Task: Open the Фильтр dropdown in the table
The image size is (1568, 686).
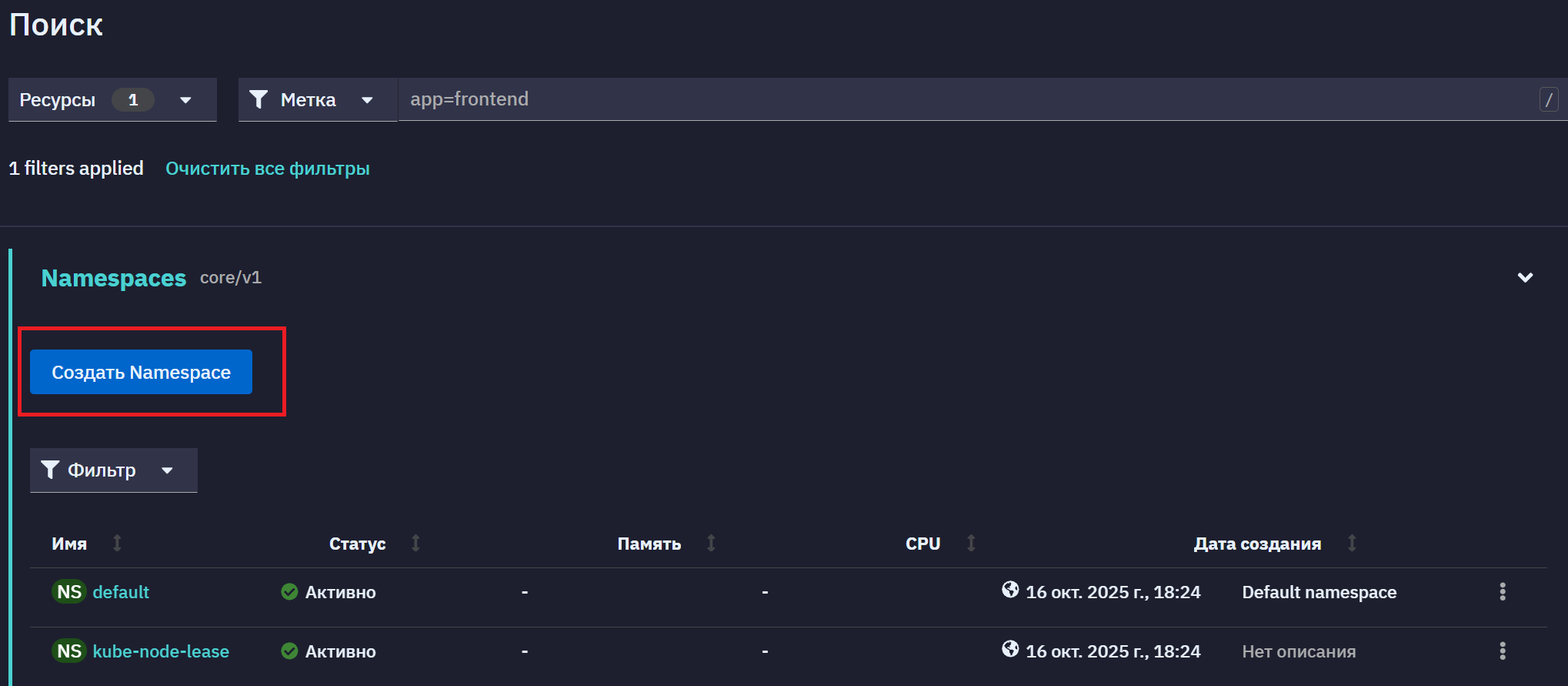Action: (114, 470)
